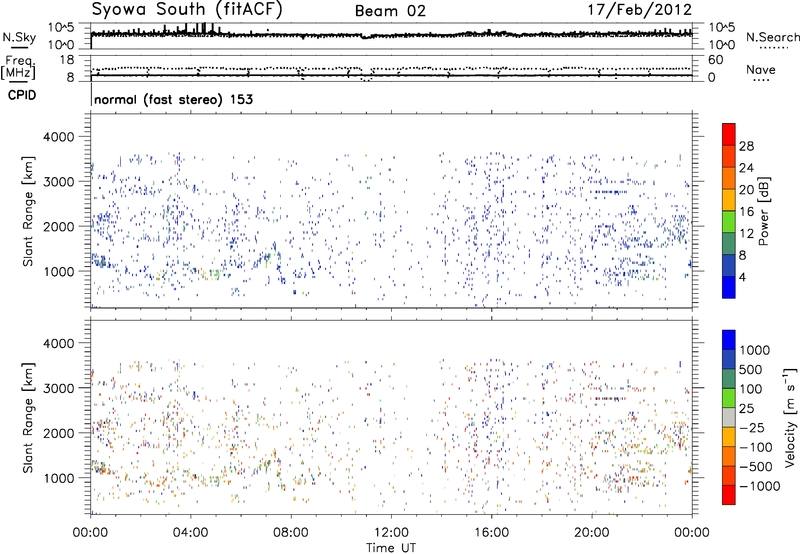Click the horizontal echo streak near 2750 km in power panel
The image size is (800, 554).
coord(610,192)
